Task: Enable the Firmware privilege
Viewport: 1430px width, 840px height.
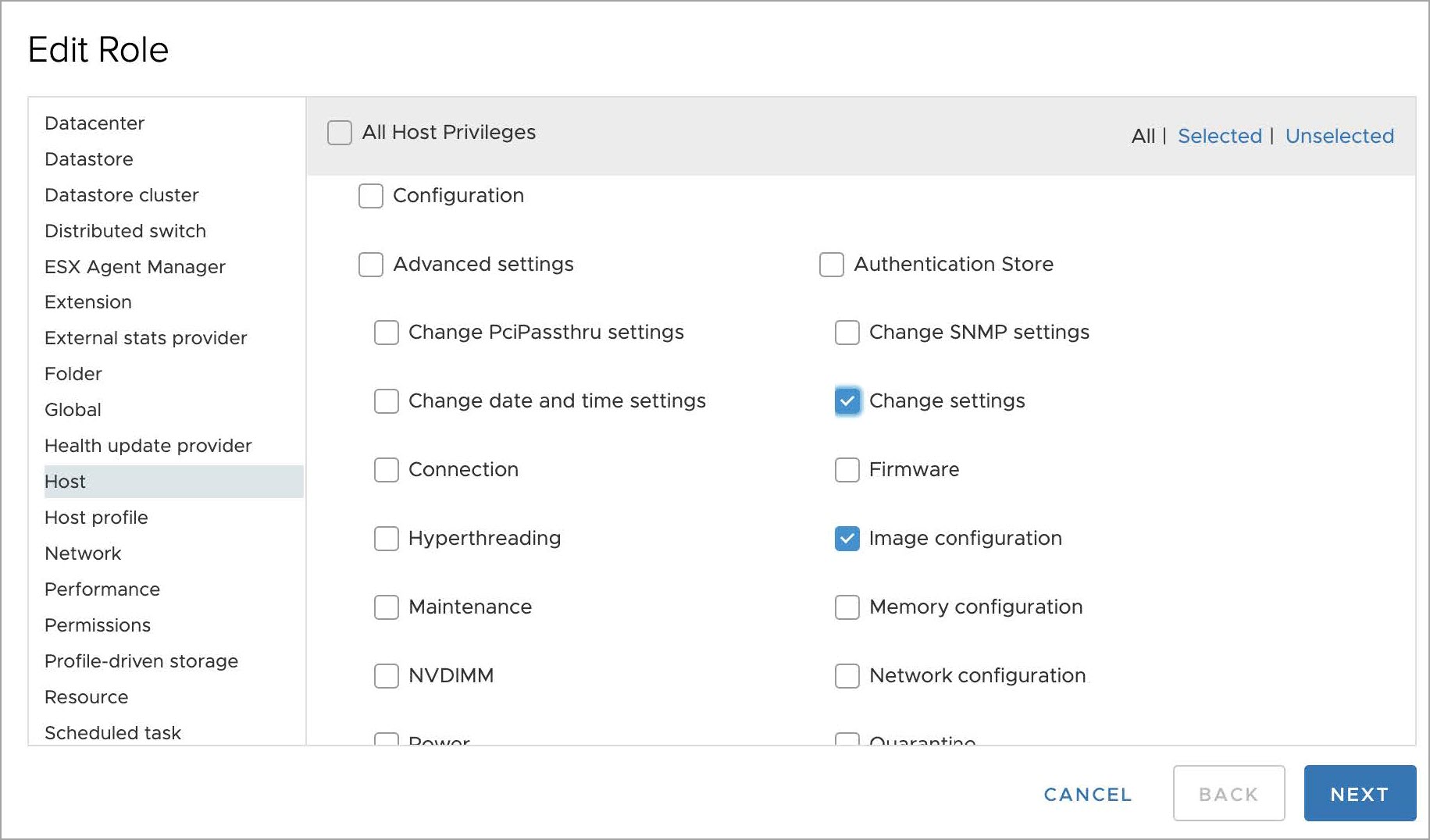Action: pos(847,470)
